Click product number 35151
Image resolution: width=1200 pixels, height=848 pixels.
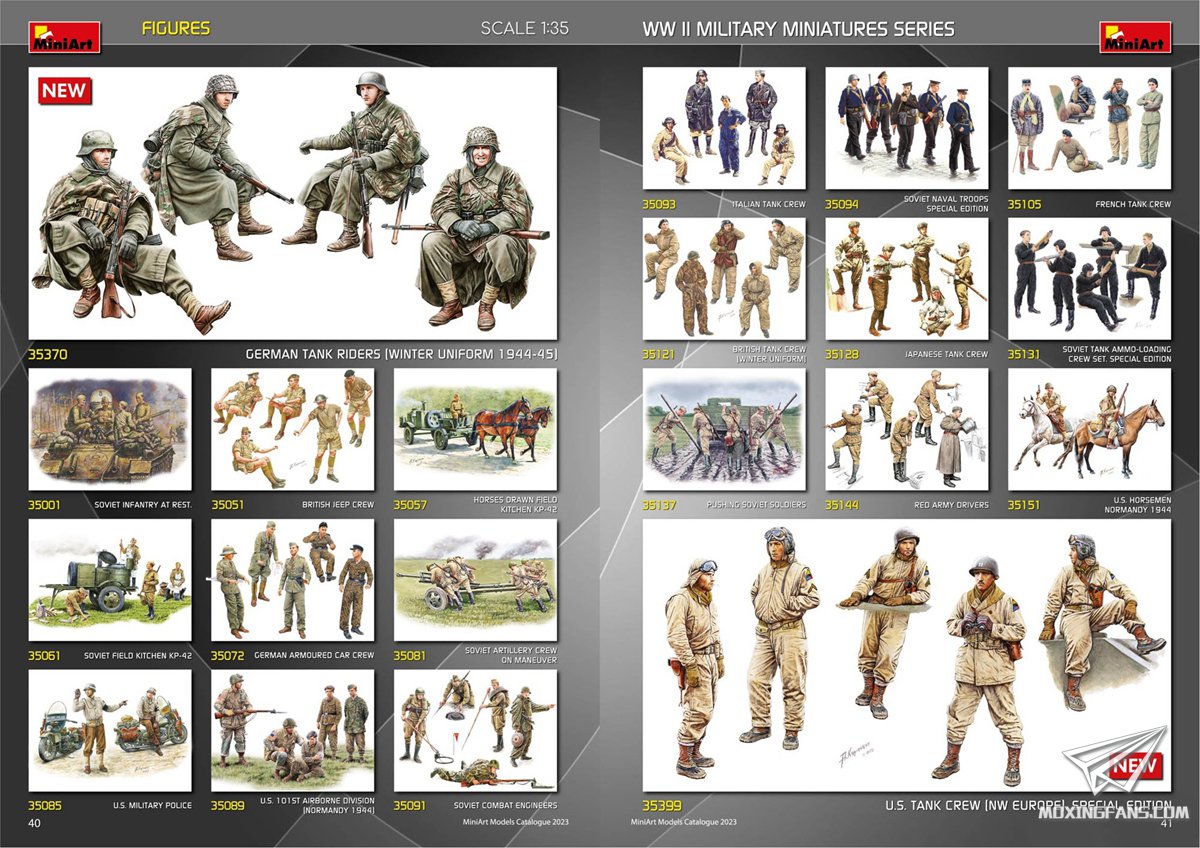click(1025, 505)
